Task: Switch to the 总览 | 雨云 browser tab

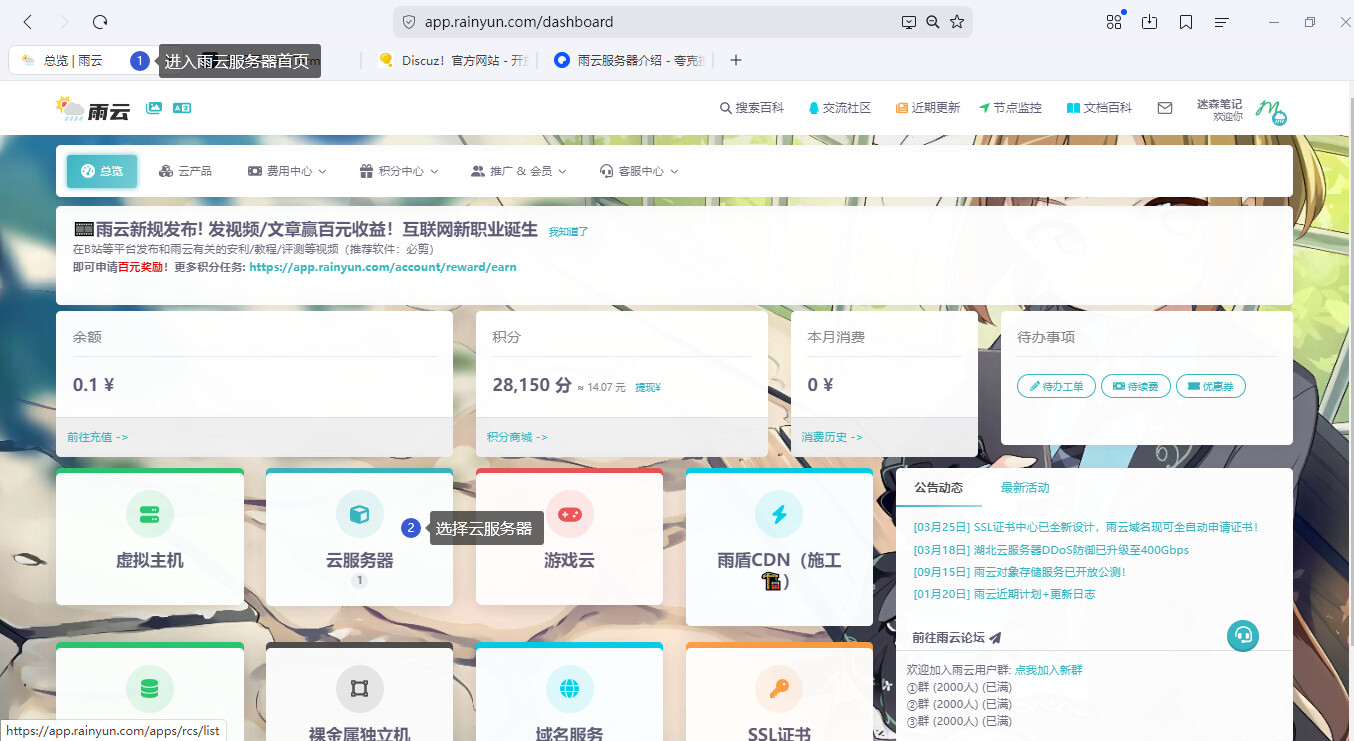Action: click(x=72, y=60)
